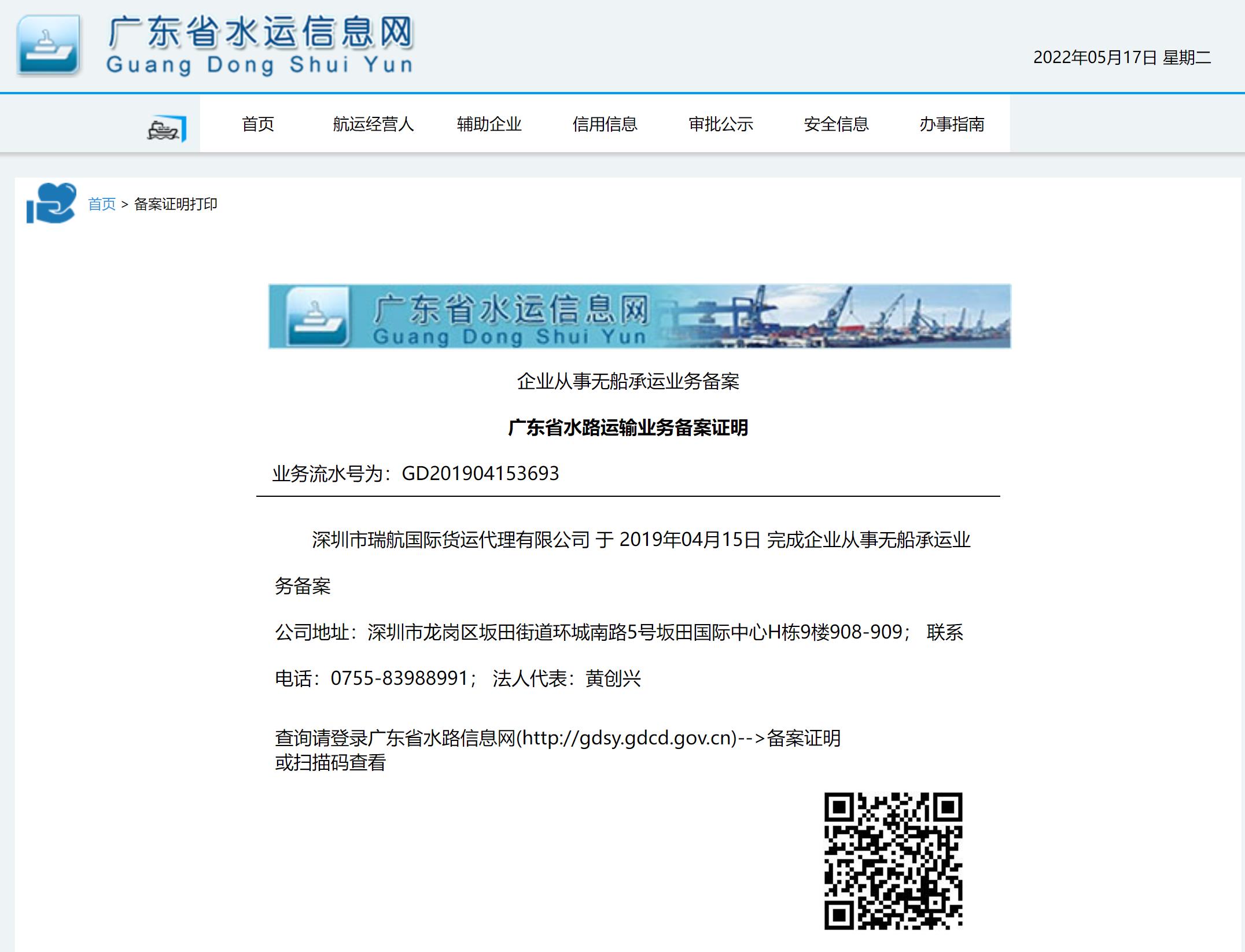This screenshot has width=1245, height=952.
Task: Open the 首页 navigation menu item
Action: [x=257, y=124]
